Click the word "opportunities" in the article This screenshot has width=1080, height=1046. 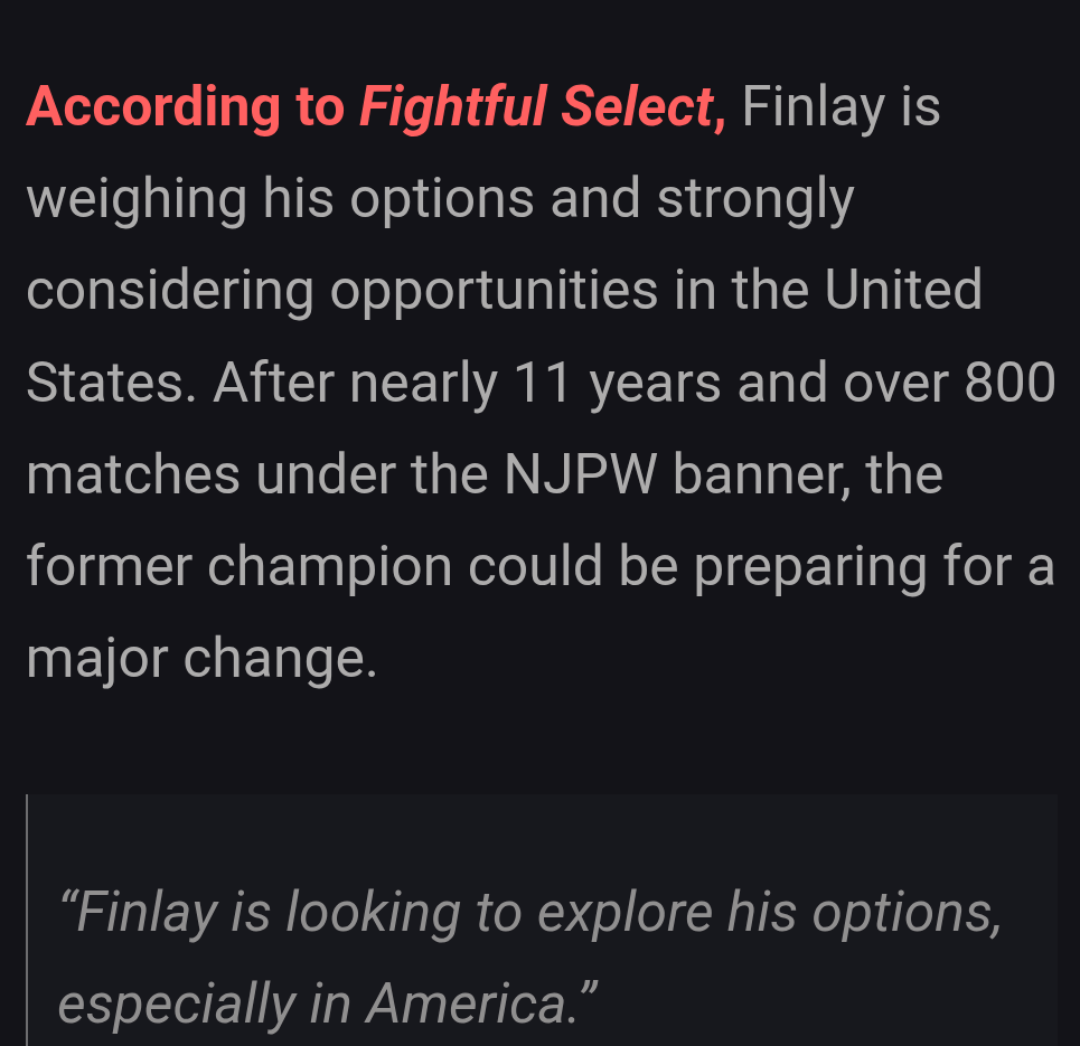(494, 290)
